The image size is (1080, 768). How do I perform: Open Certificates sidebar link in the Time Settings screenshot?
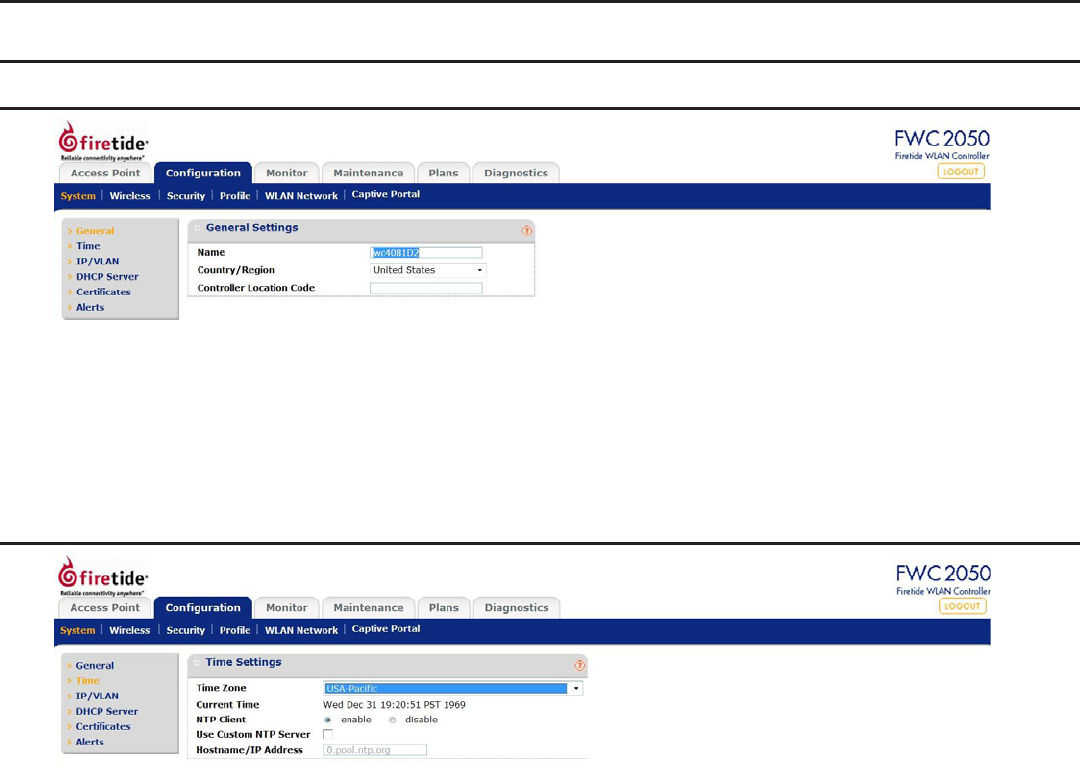point(103,727)
